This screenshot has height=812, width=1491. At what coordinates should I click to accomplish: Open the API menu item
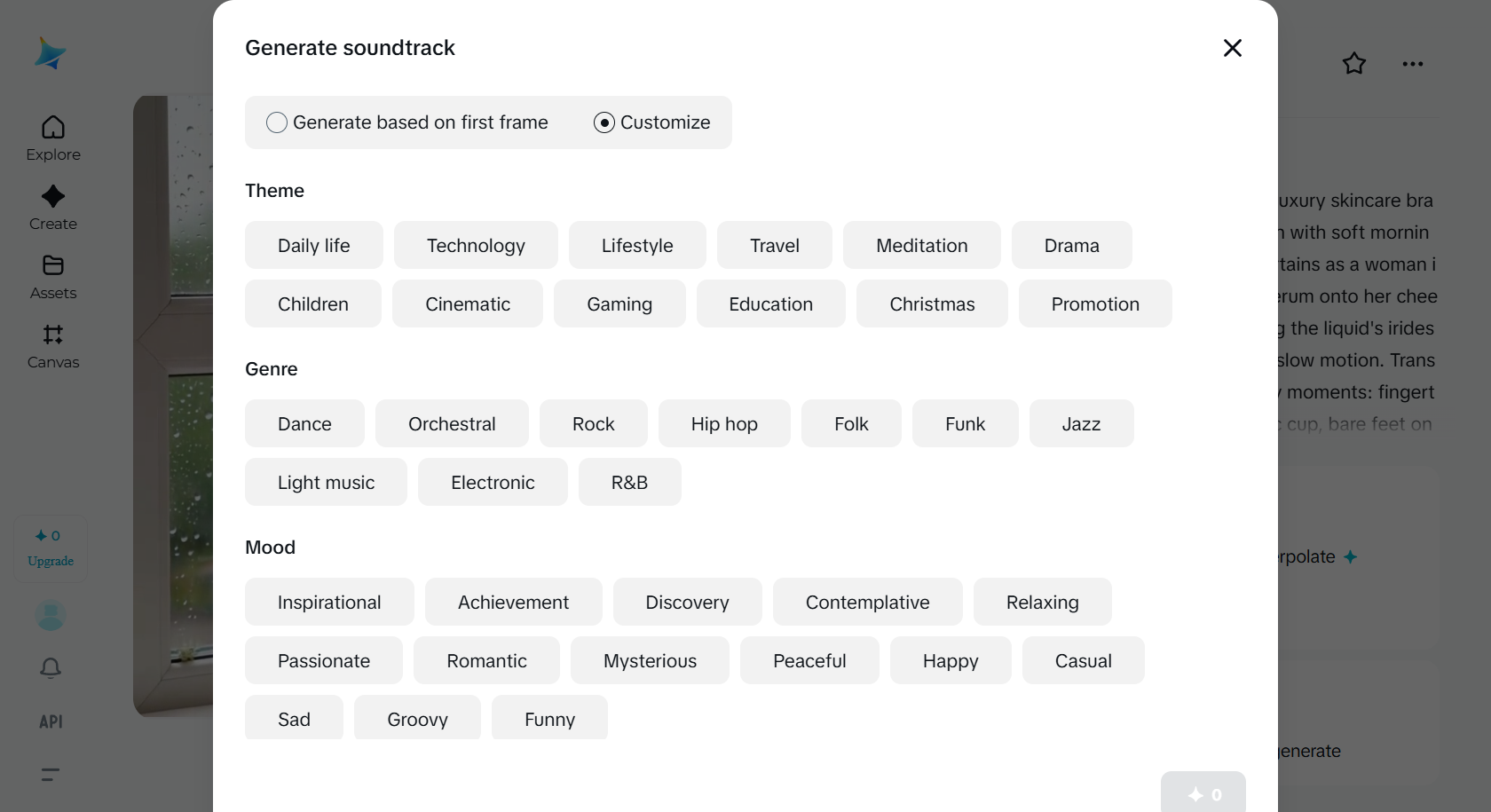tap(51, 721)
